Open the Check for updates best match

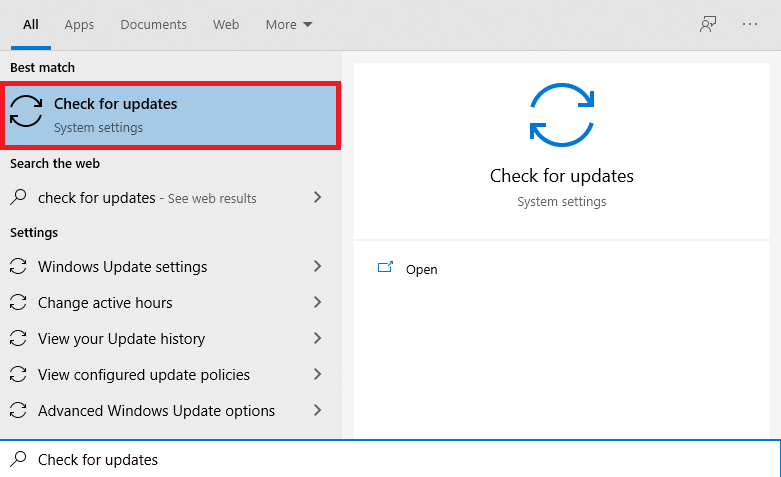click(x=172, y=115)
